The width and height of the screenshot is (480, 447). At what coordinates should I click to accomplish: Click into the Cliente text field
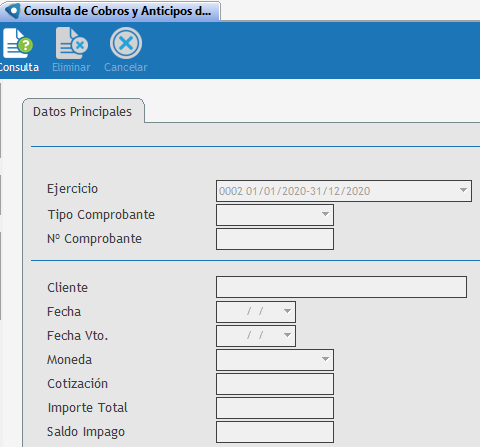click(341, 287)
